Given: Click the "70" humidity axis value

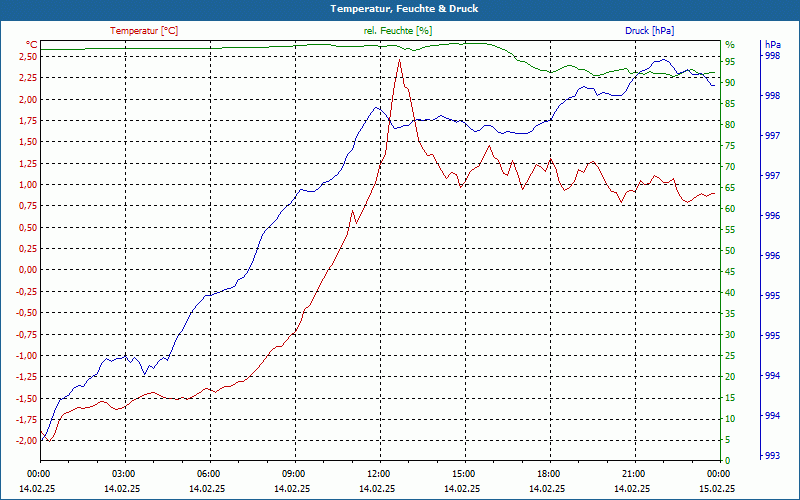Looking at the screenshot, I should 730,167.
